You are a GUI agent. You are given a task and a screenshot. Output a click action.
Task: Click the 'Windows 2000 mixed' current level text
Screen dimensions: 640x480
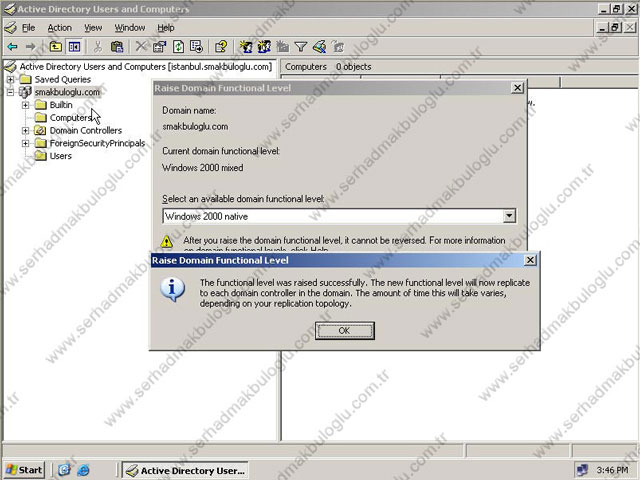click(x=202, y=168)
